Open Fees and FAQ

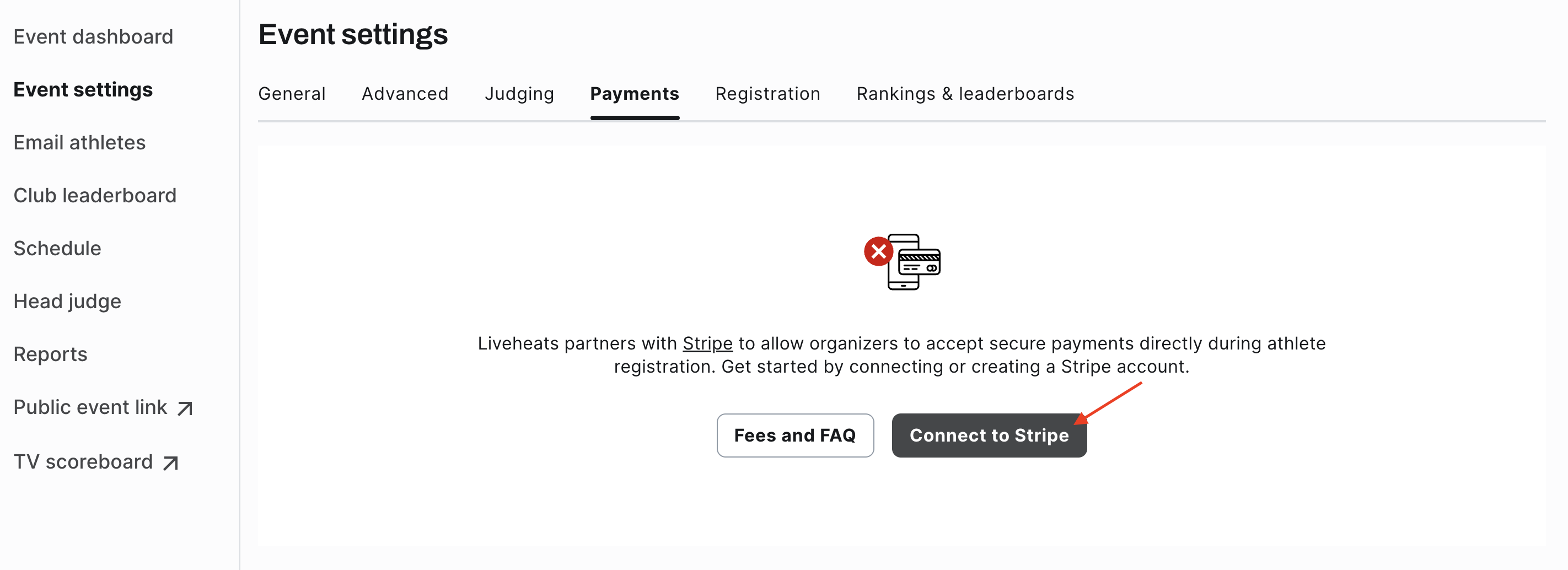(794, 435)
